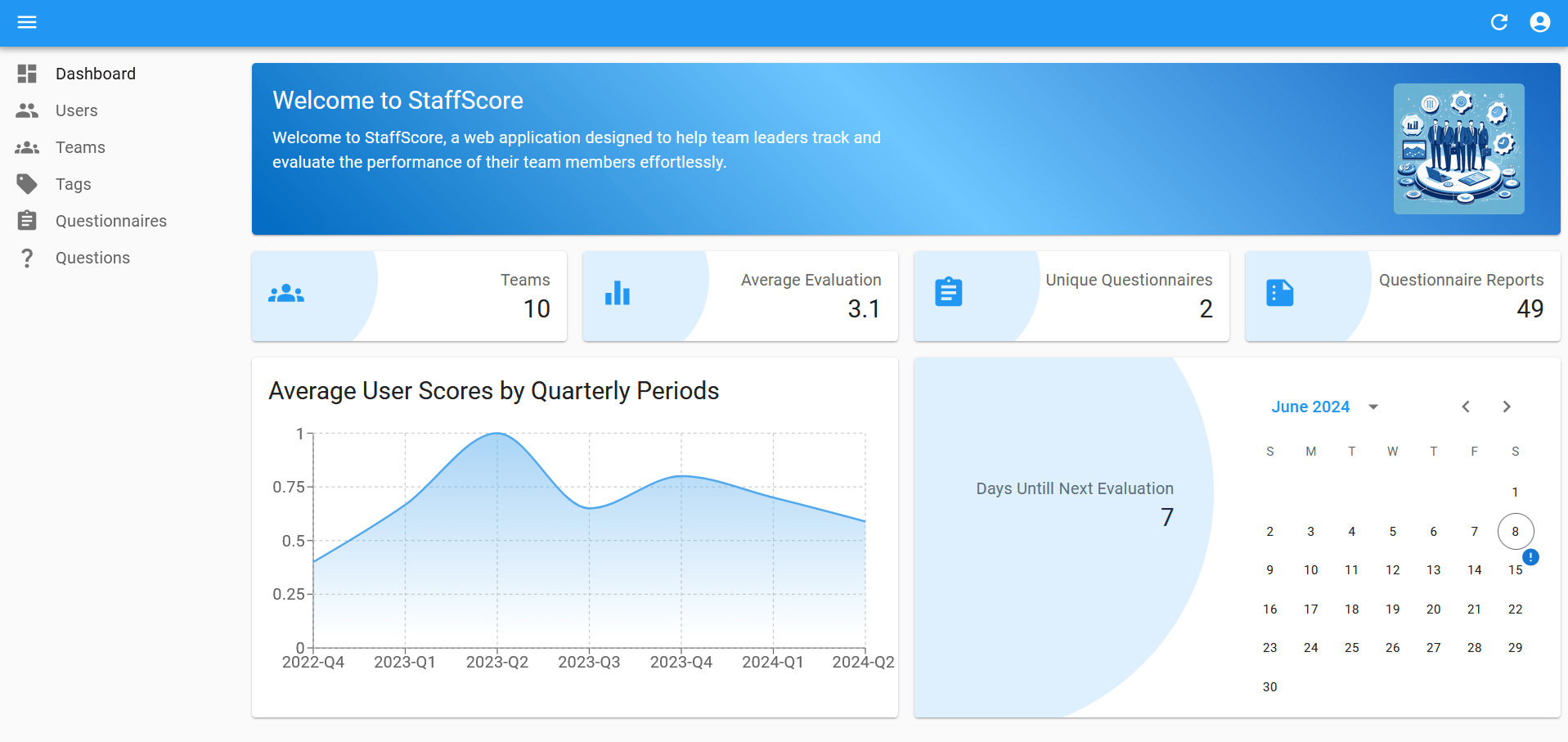1568x742 pixels.
Task: Click the Unique Questionnaires value 2
Action: [x=1206, y=309]
